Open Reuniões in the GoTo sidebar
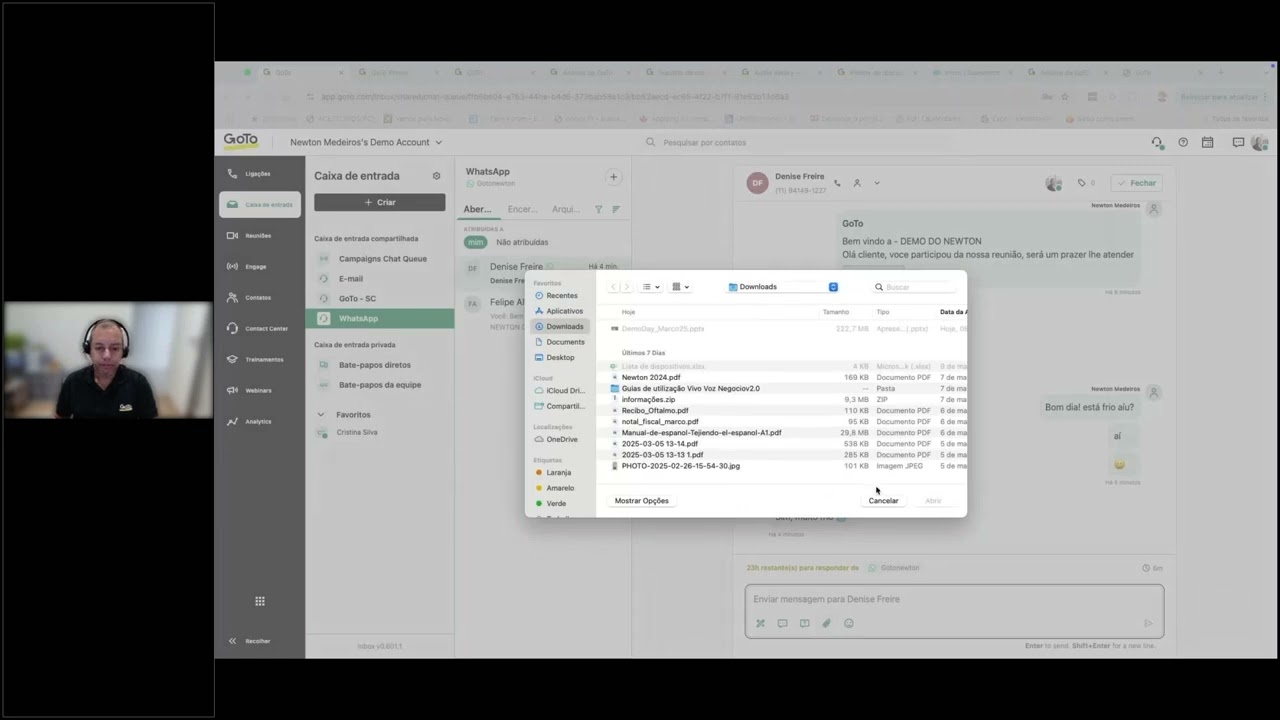This screenshot has width=1280, height=720. pos(260,236)
